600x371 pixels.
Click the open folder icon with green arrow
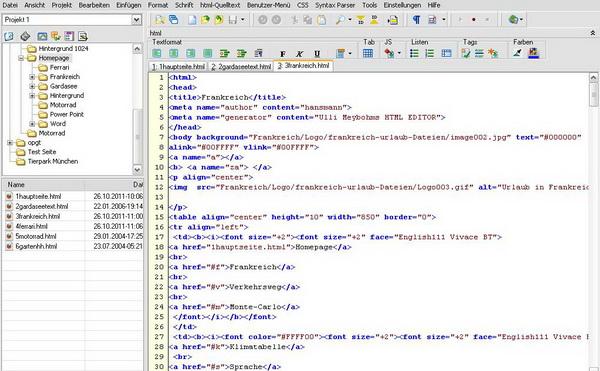[x=205, y=20]
